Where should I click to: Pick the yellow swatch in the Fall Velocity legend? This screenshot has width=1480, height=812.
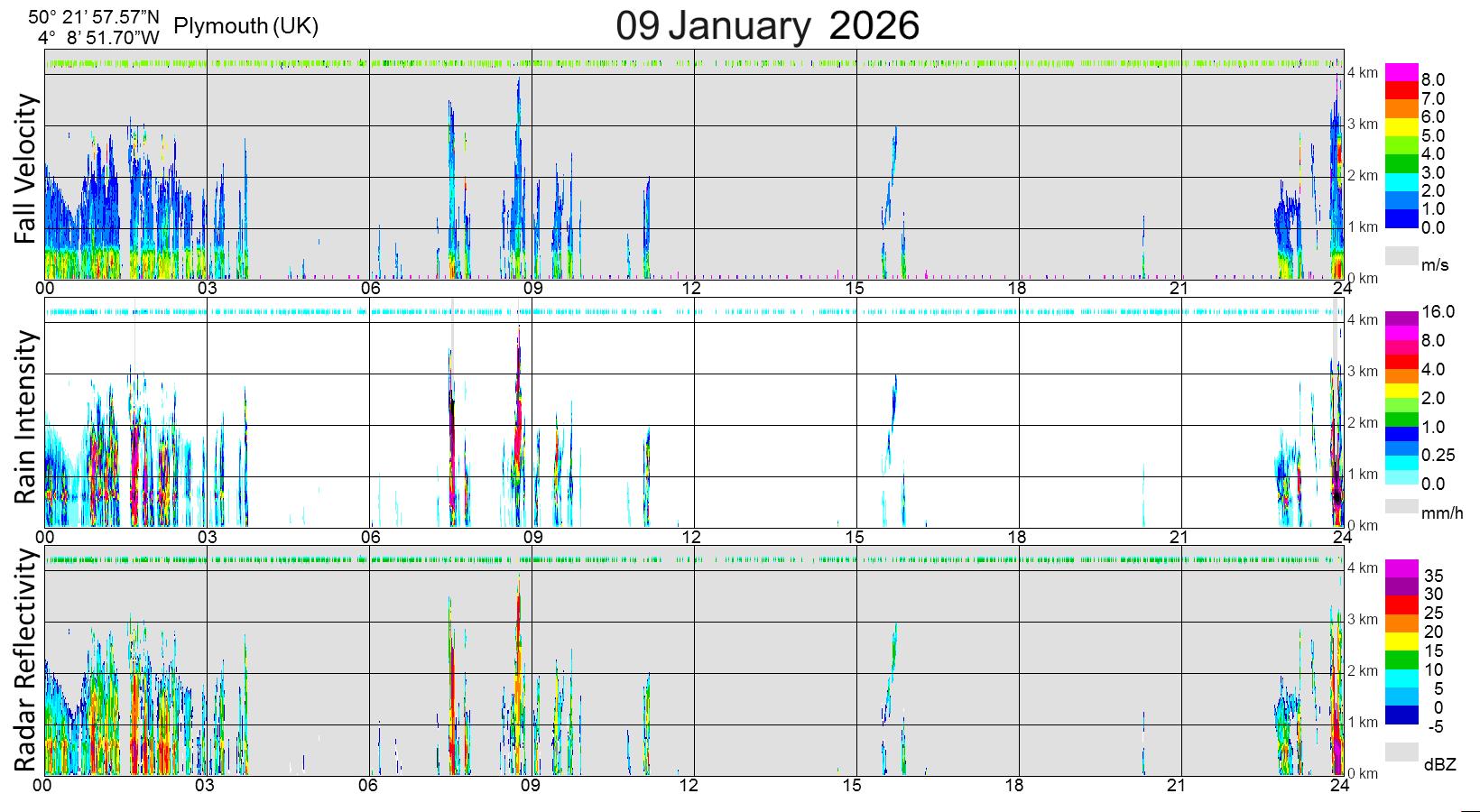pos(1401,127)
